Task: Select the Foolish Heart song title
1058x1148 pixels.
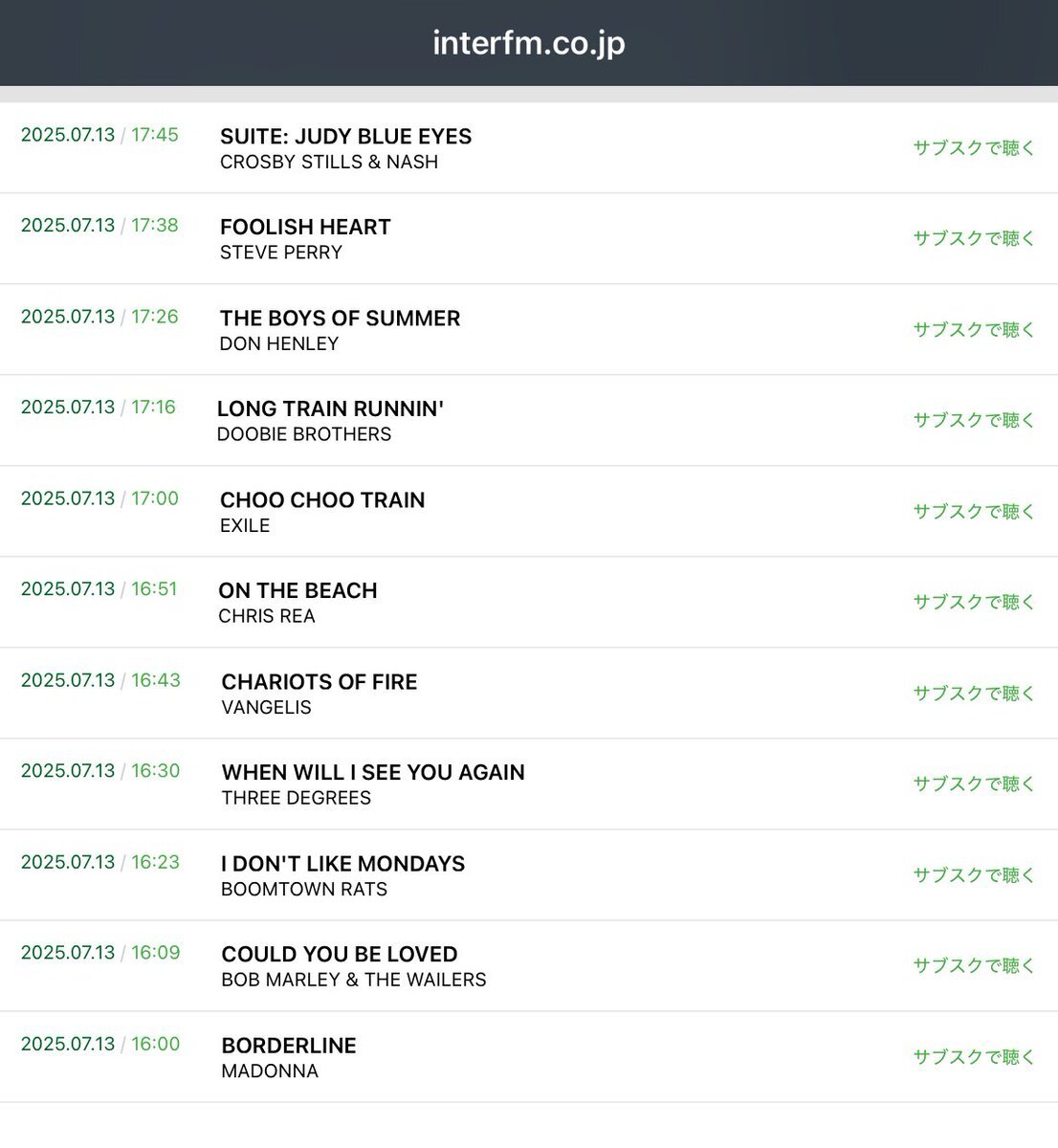Action: [305, 227]
